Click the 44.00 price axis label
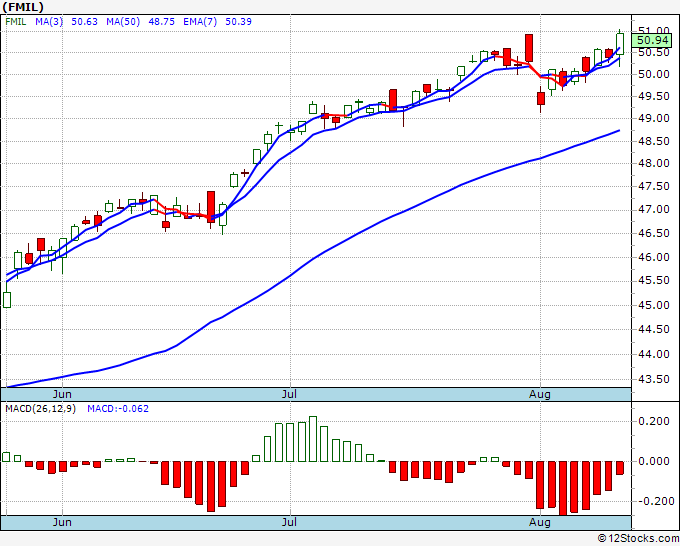The width and height of the screenshot is (680, 546). (x=654, y=354)
